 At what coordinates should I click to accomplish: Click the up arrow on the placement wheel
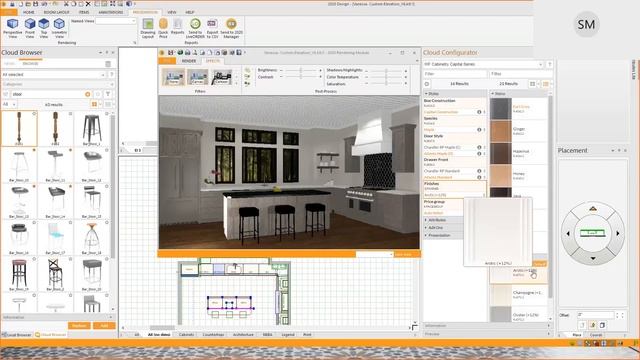(x=593, y=209)
